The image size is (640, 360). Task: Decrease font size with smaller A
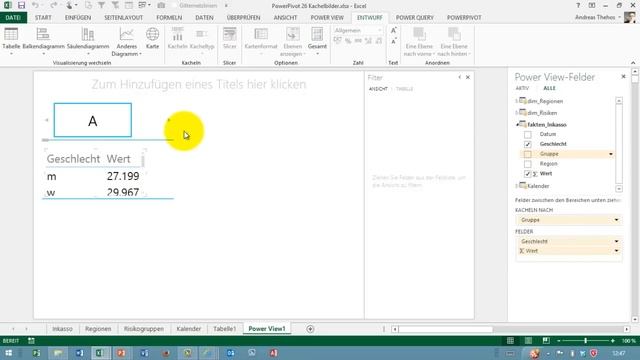[x=393, y=42]
